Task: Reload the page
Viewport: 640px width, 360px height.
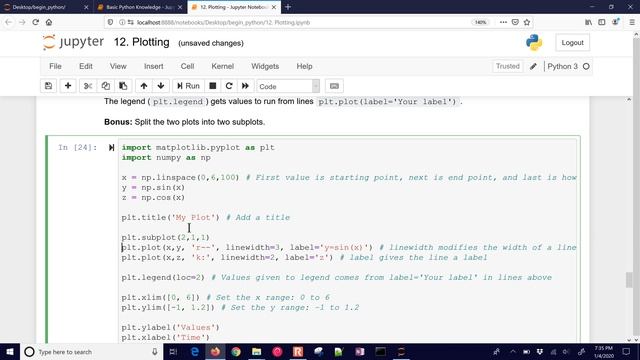Action: (x=36, y=22)
